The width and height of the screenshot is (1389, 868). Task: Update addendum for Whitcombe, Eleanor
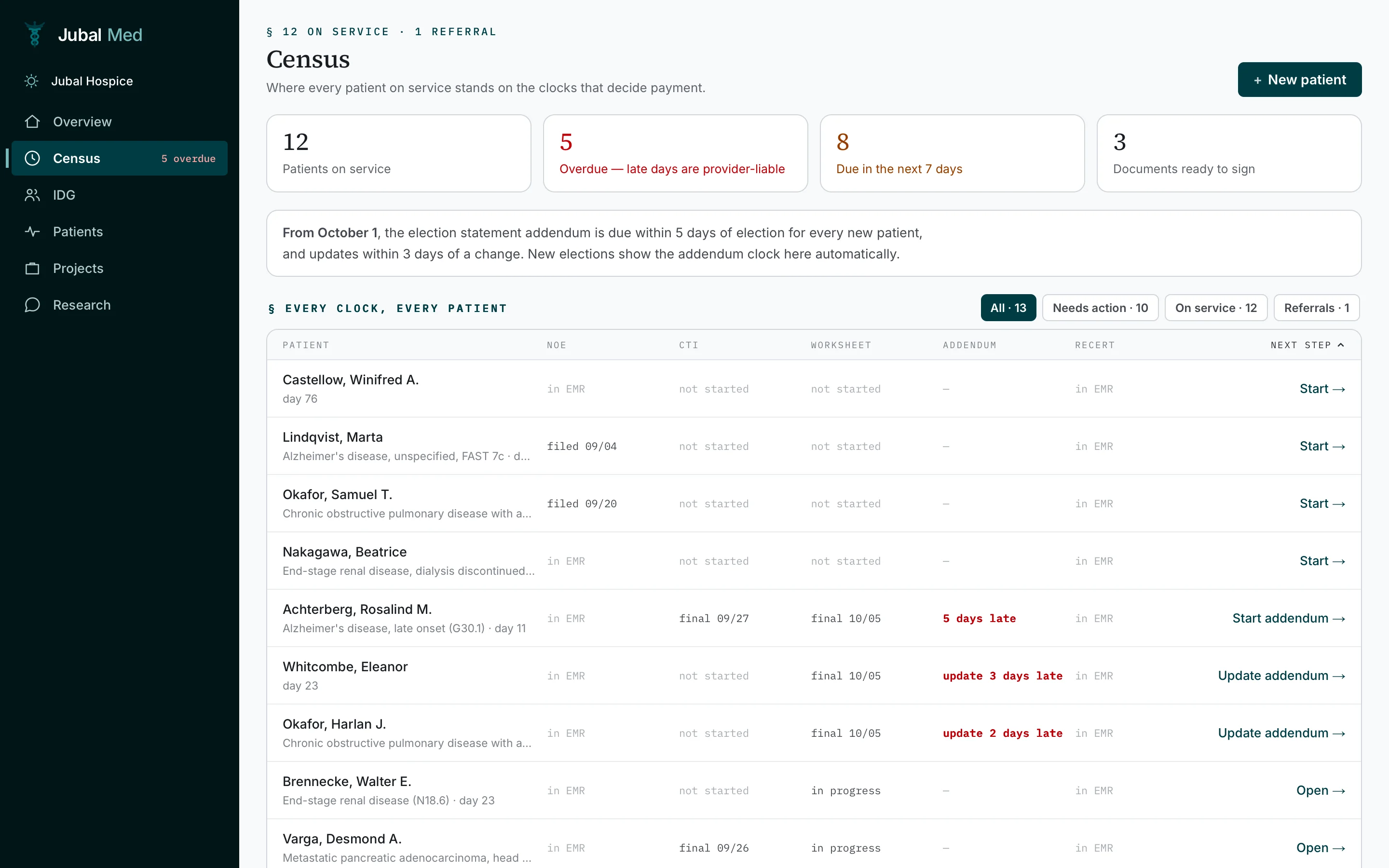(1281, 676)
